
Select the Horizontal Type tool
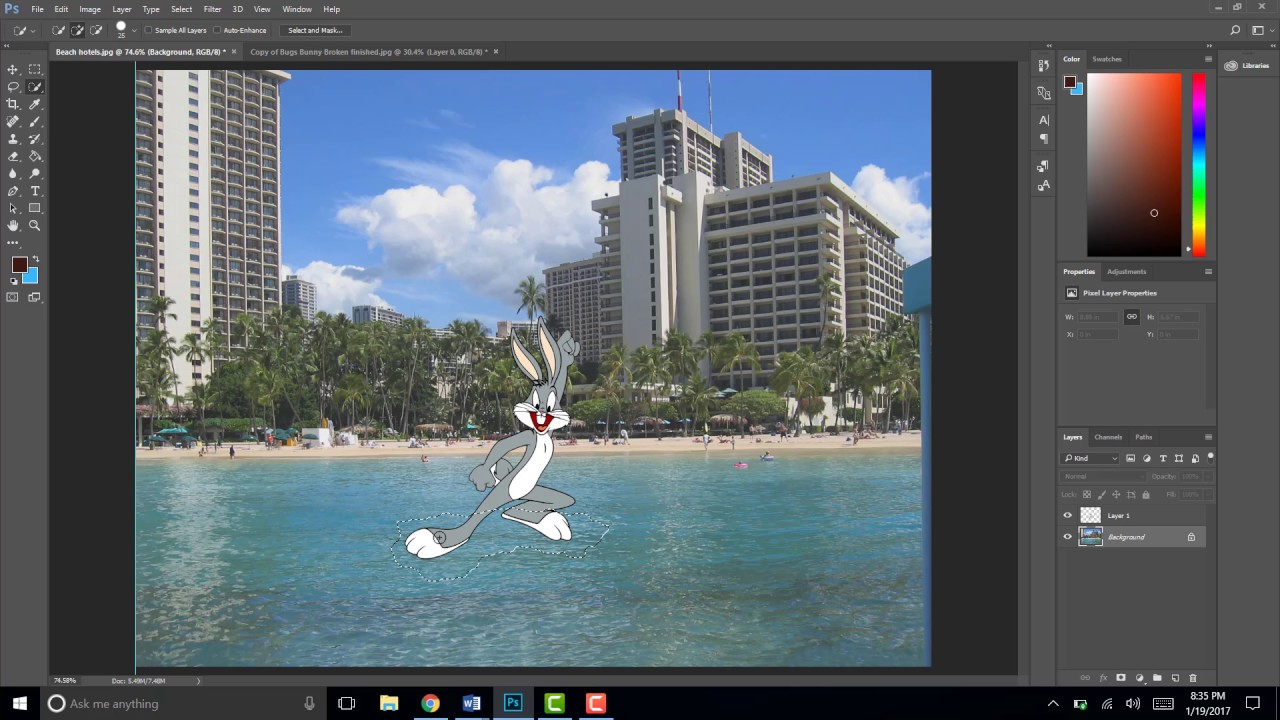(35, 191)
